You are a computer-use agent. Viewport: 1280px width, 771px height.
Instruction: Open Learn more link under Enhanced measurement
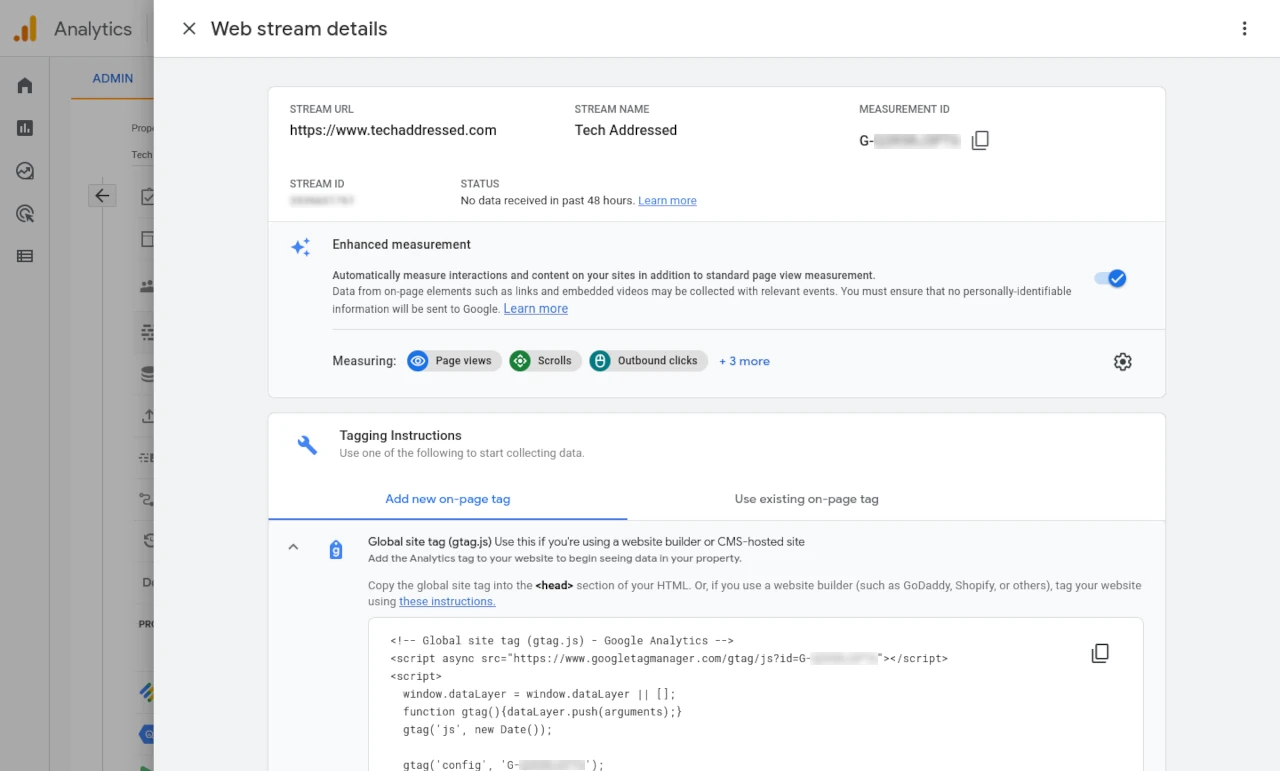click(535, 309)
